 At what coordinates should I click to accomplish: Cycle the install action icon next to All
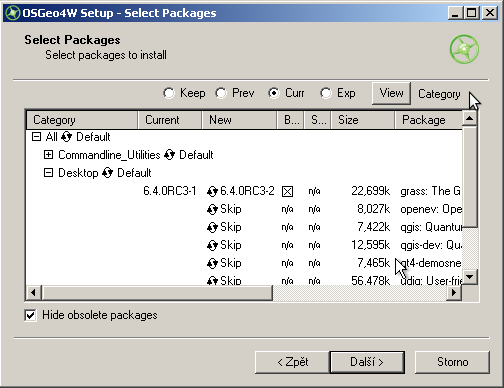pyautogui.click(x=66, y=137)
